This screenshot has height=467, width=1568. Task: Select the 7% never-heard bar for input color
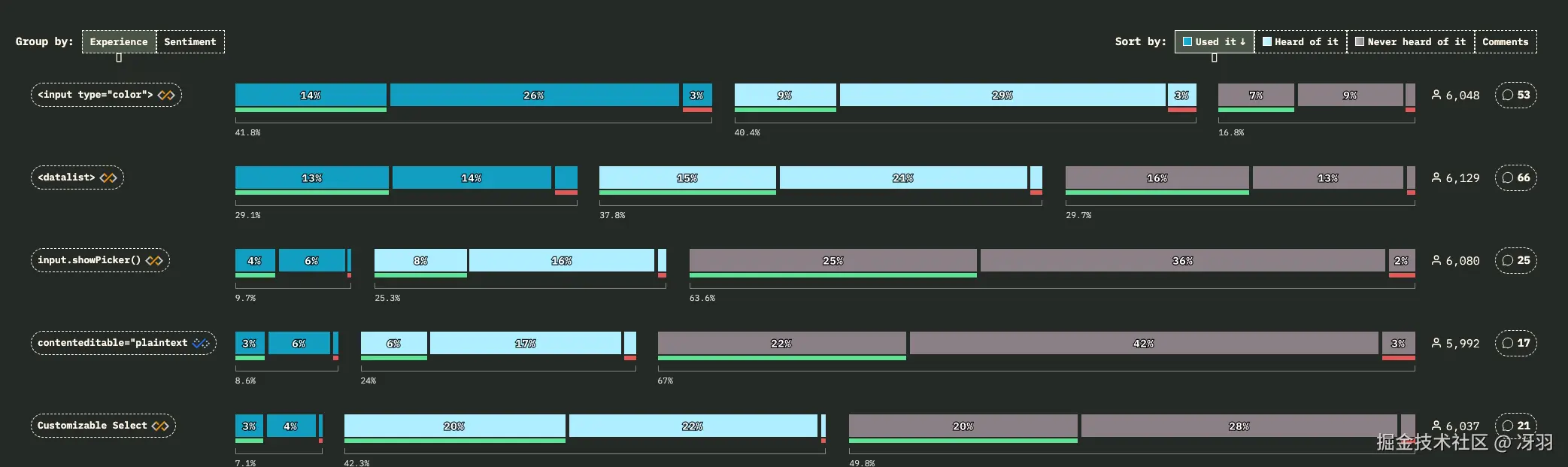point(1256,95)
